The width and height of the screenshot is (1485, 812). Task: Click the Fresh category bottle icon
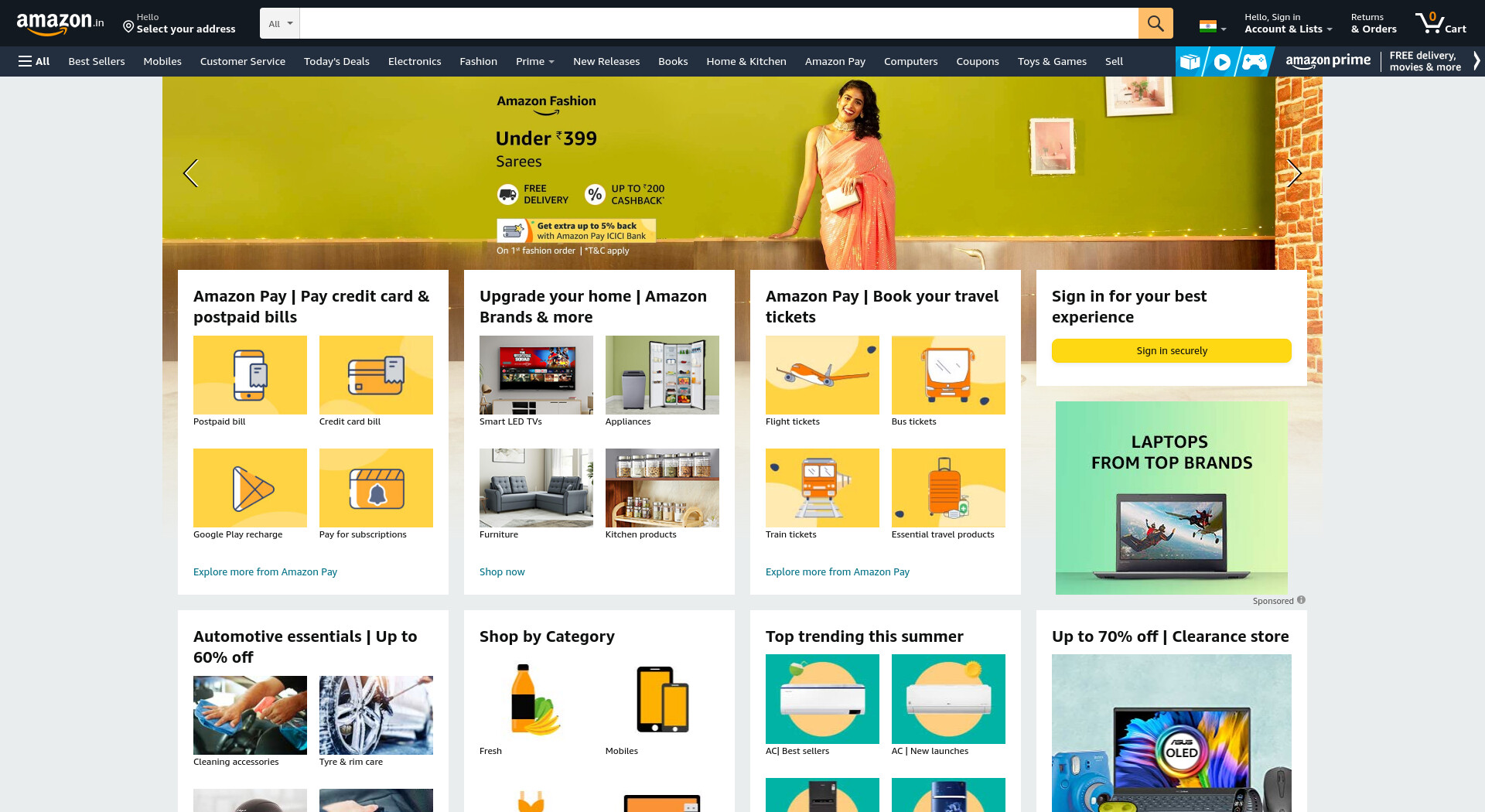536,699
